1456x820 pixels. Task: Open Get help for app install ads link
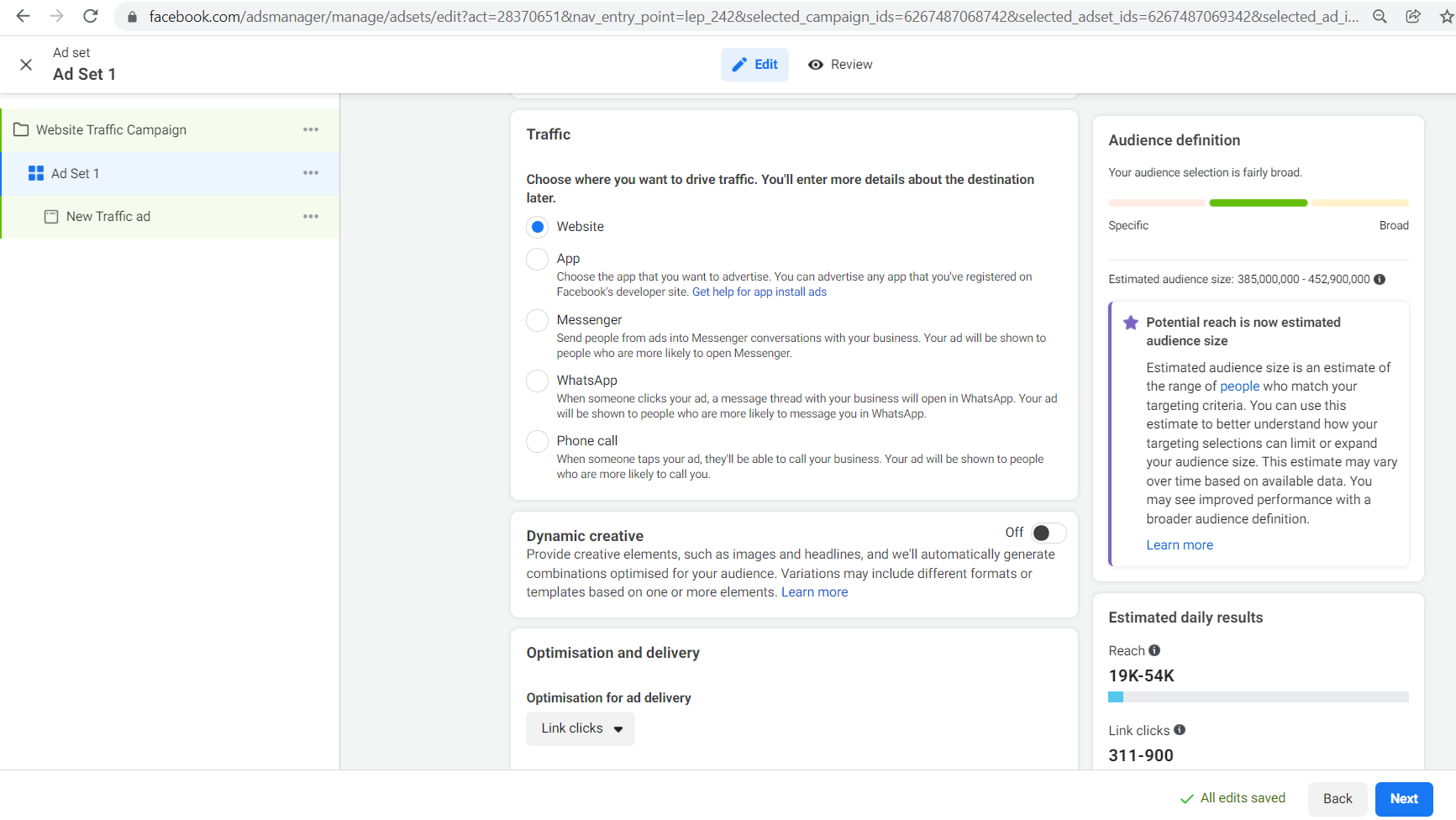tap(760, 292)
